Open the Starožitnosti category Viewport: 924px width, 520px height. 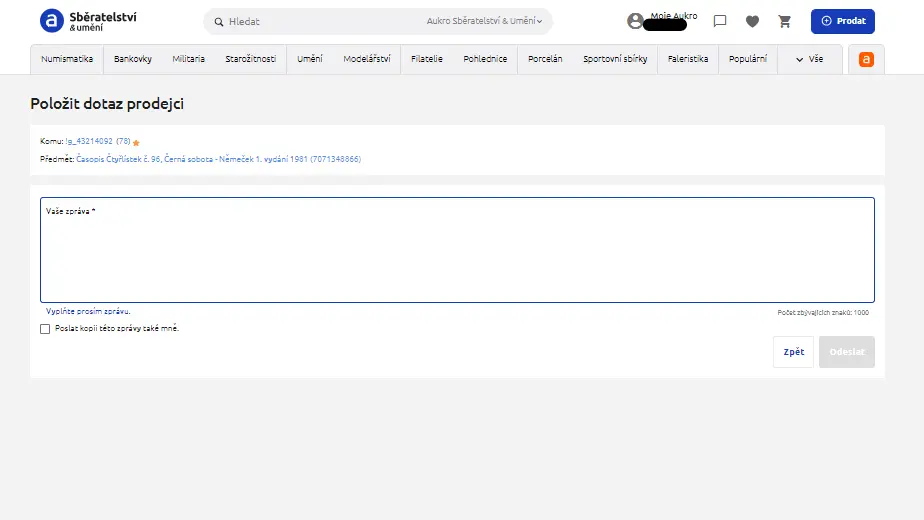click(x=250, y=59)
